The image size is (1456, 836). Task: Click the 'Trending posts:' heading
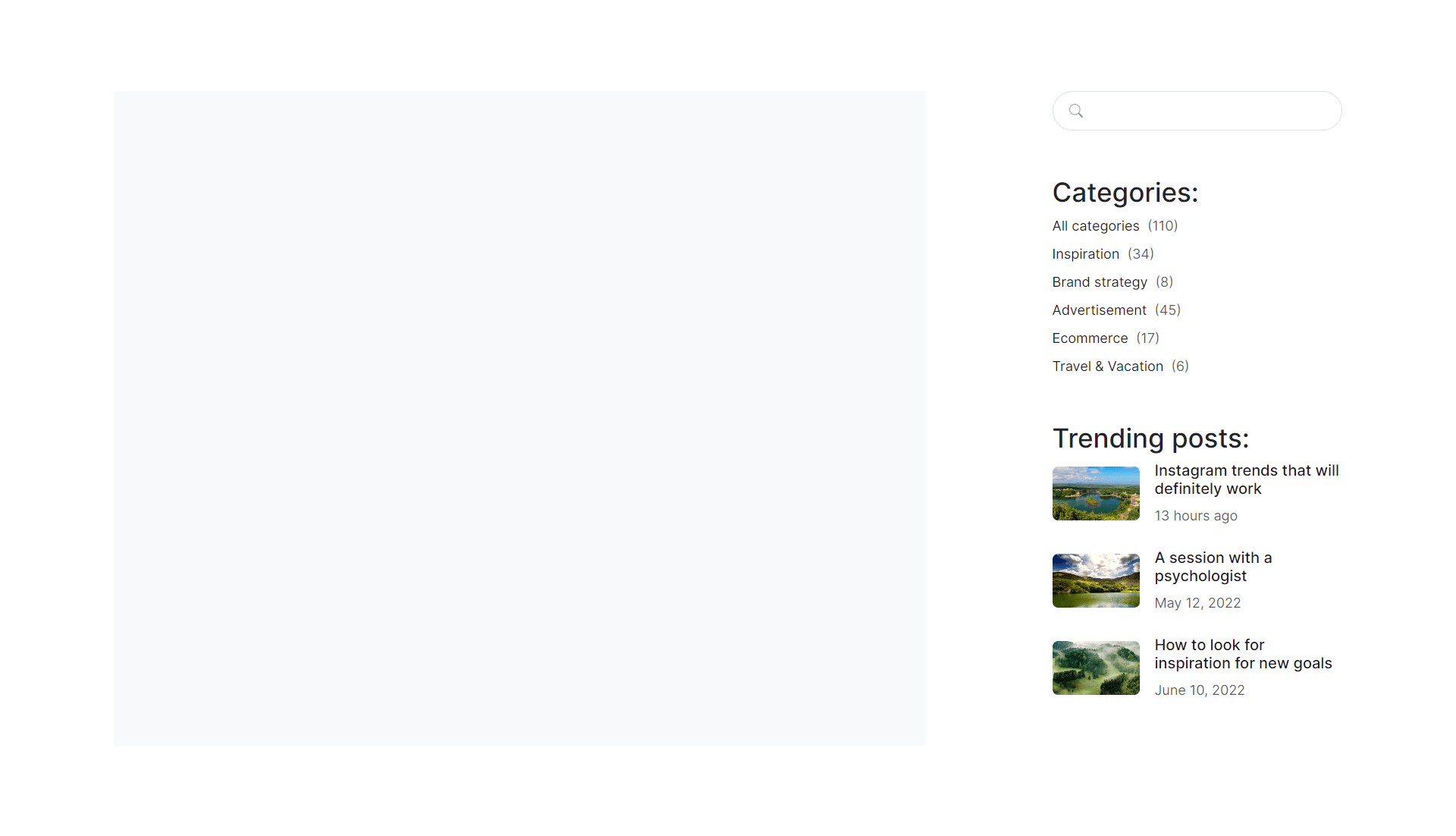1150,438
